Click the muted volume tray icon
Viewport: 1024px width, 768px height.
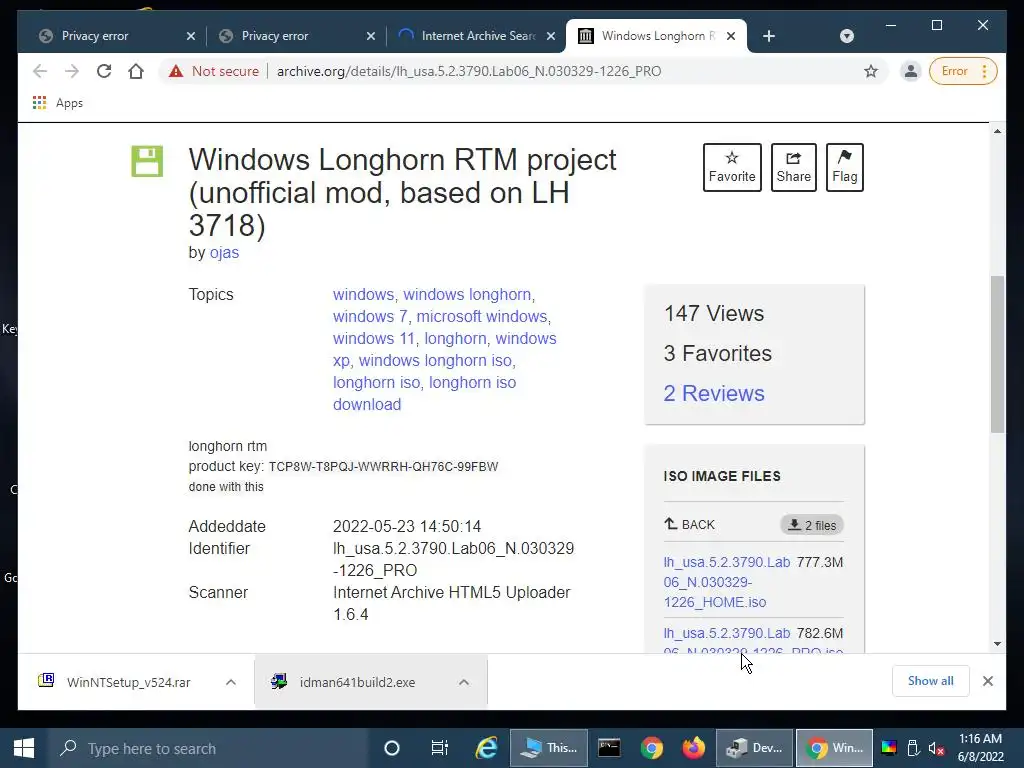(936, 748)
